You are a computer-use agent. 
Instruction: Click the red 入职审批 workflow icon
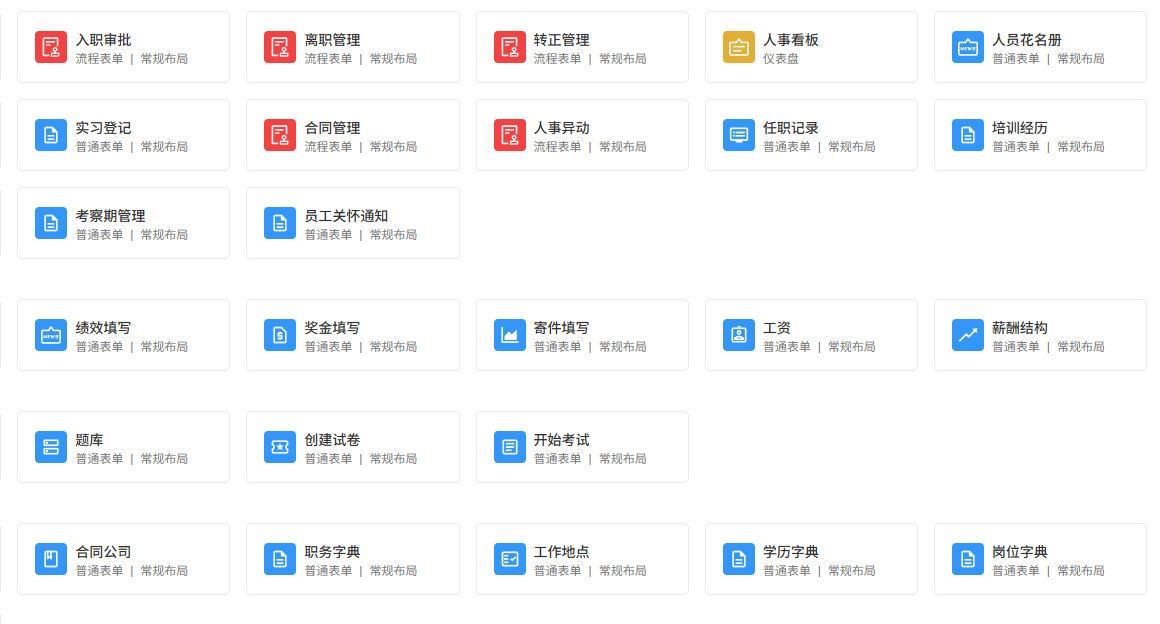tap(51, 47)
